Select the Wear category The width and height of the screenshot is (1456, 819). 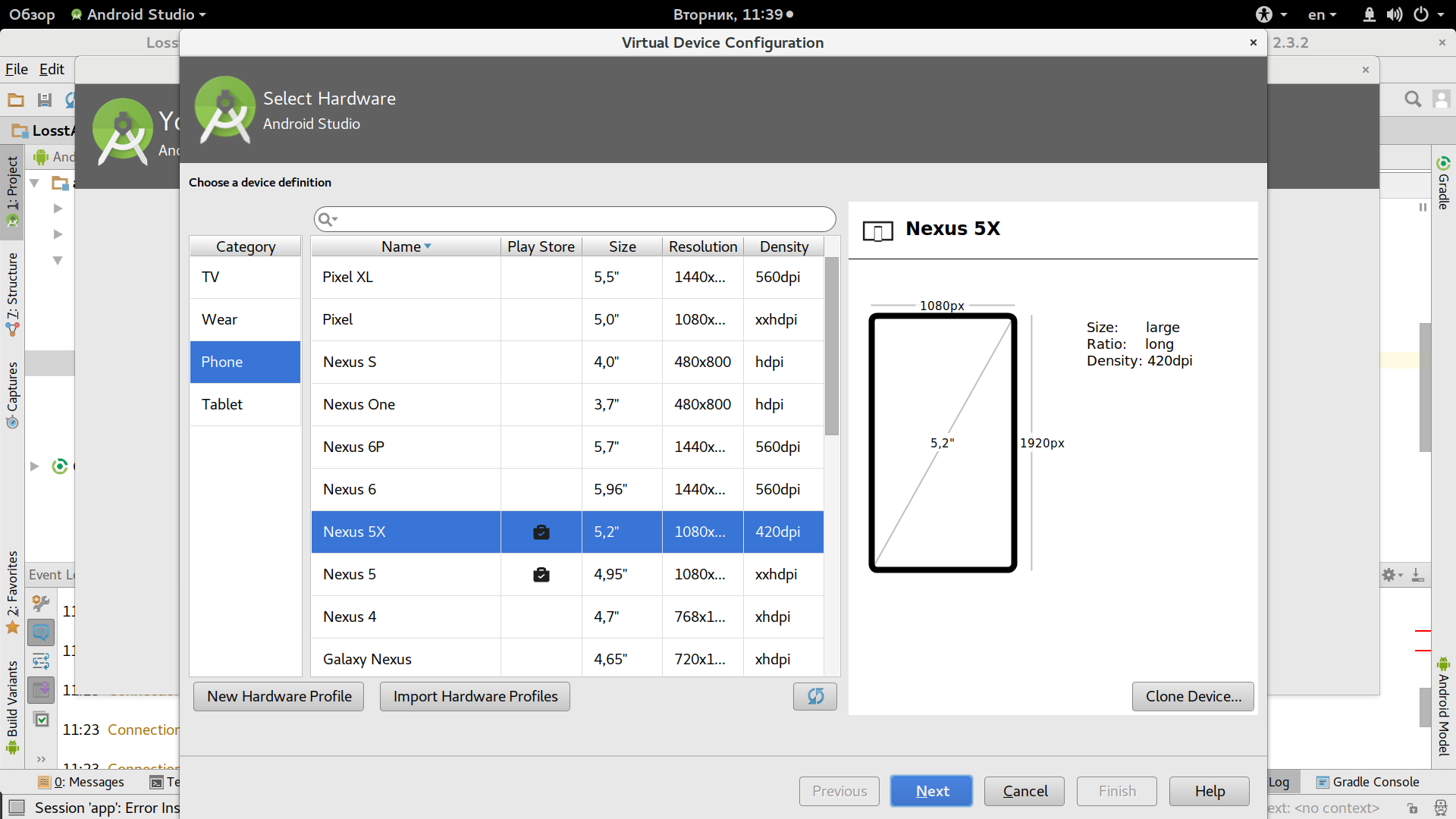coord(245,319)
